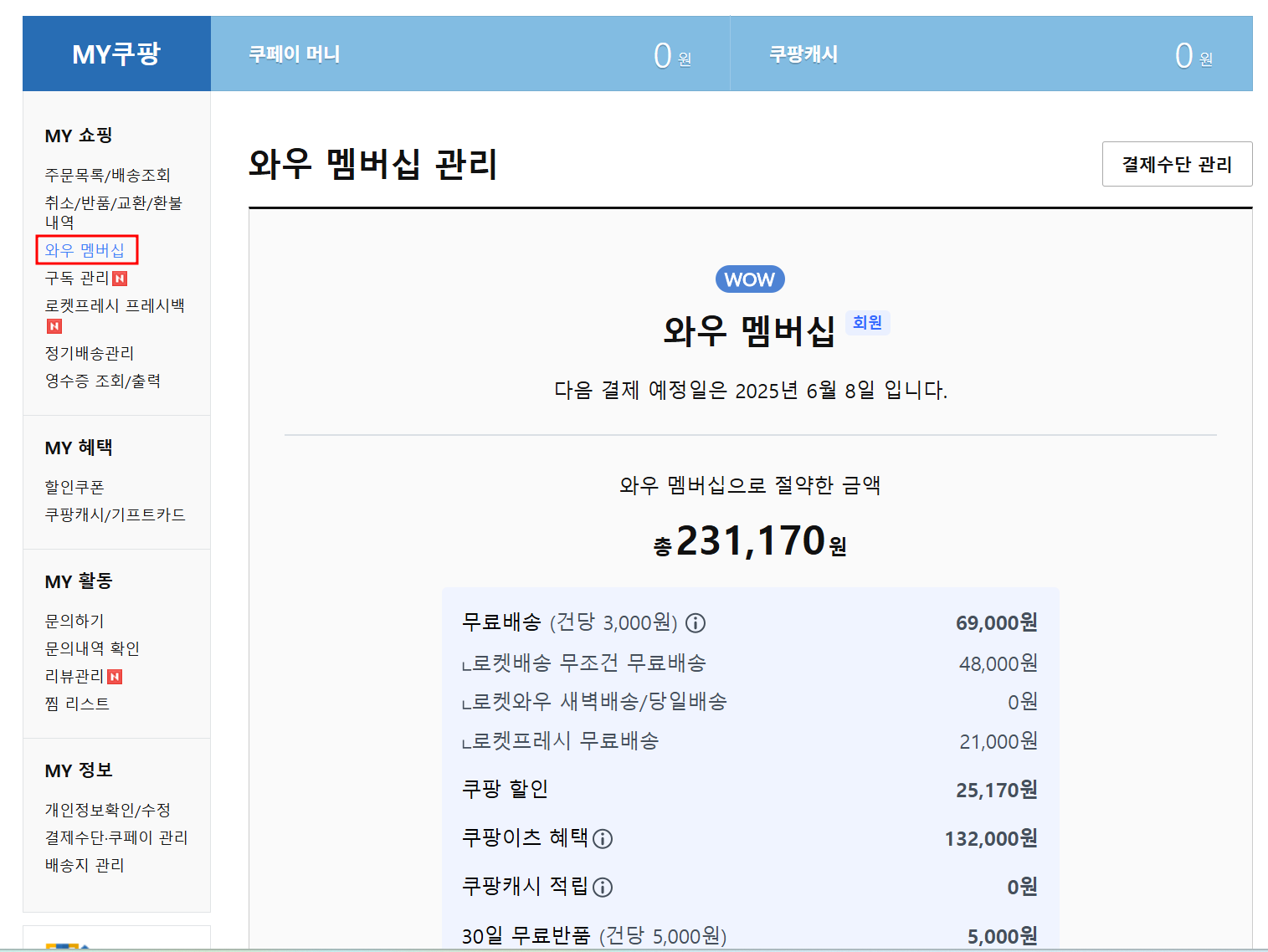Screen dimensions: 1268x952
Task: Click the N badge under 로켓프레시 프레시백
Action: [x=54, y=326]
